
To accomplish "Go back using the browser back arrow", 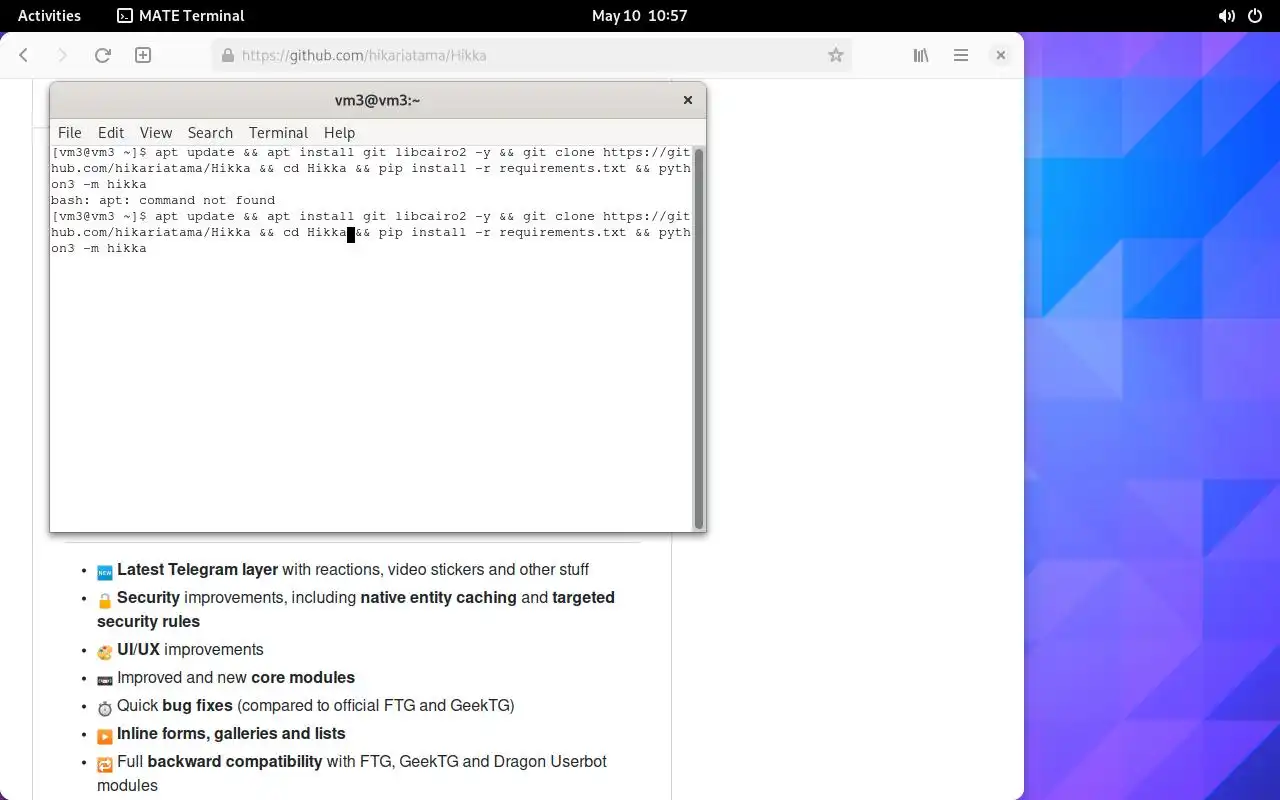I will (x=24, y=56).
